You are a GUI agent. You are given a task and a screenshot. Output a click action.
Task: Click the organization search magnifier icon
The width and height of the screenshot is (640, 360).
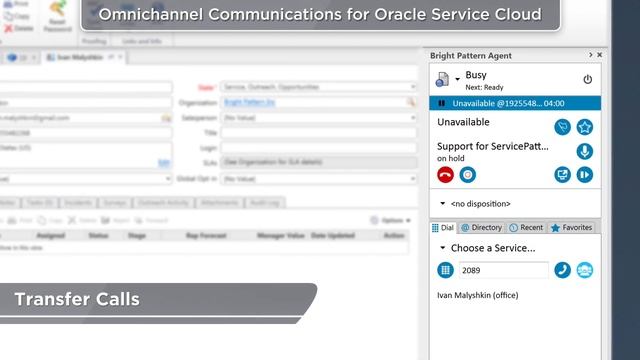[411, 102]
